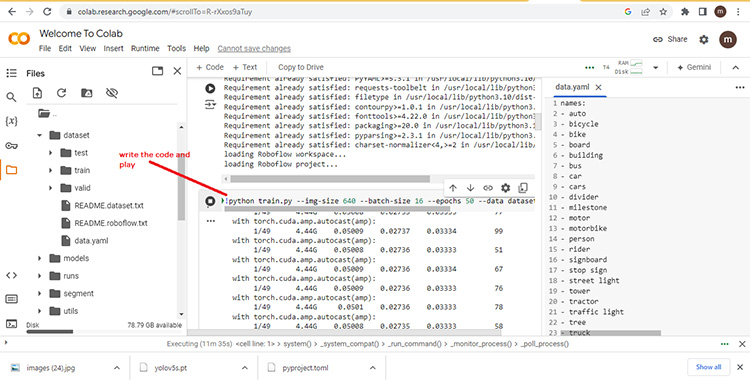
Task: Open the Help menu
Action: [201, 48]
